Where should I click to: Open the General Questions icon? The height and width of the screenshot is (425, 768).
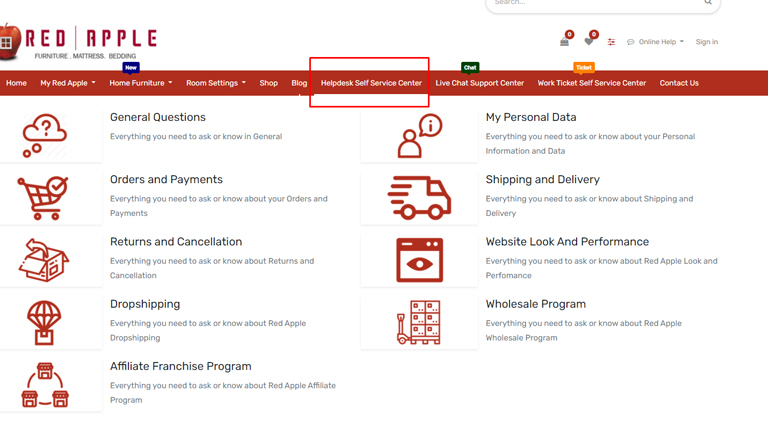(44, 135)
